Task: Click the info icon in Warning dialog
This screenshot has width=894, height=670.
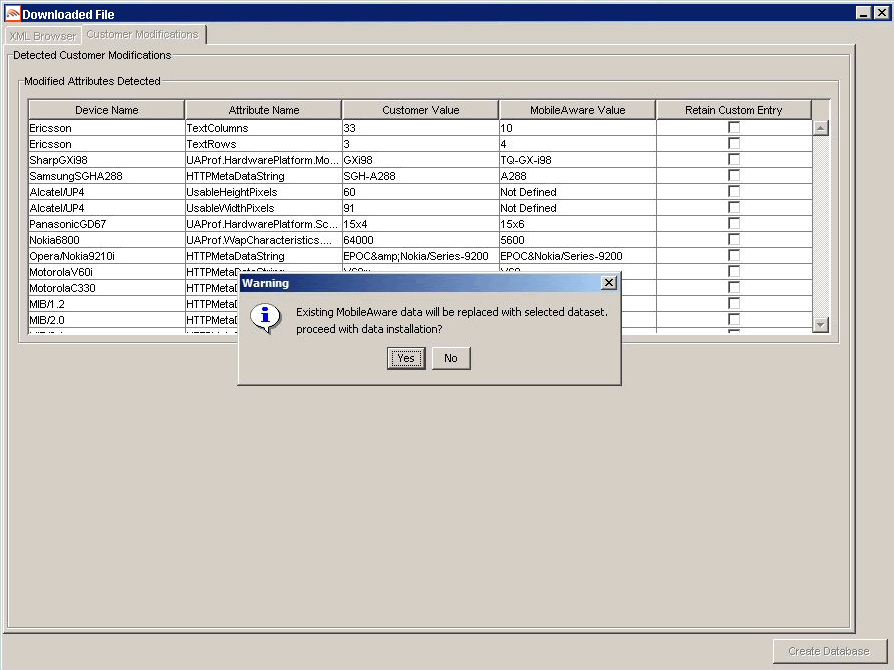Action: (x=265, y=318)
